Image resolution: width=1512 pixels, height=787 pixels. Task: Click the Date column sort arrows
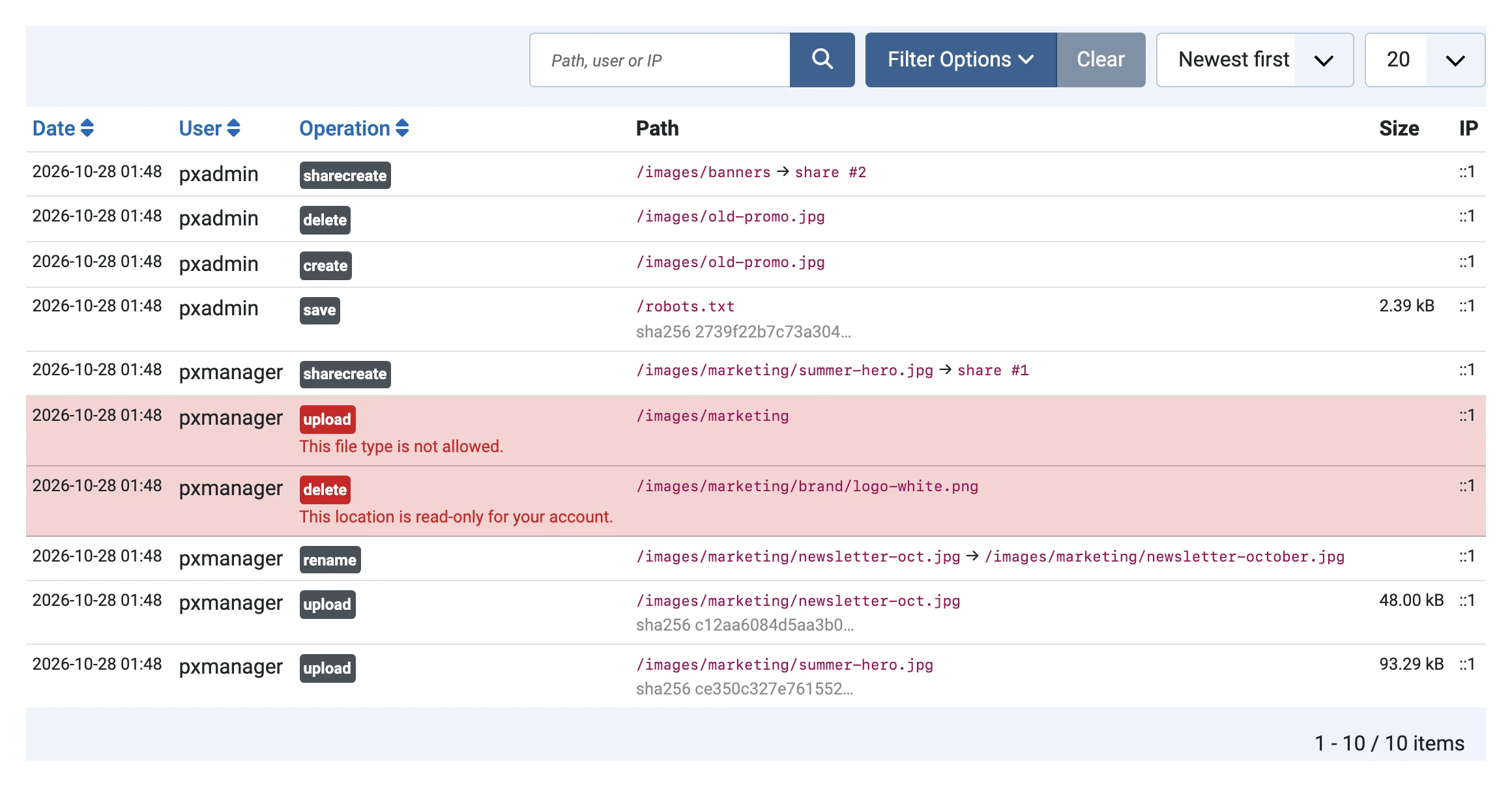tap(87, 128)
